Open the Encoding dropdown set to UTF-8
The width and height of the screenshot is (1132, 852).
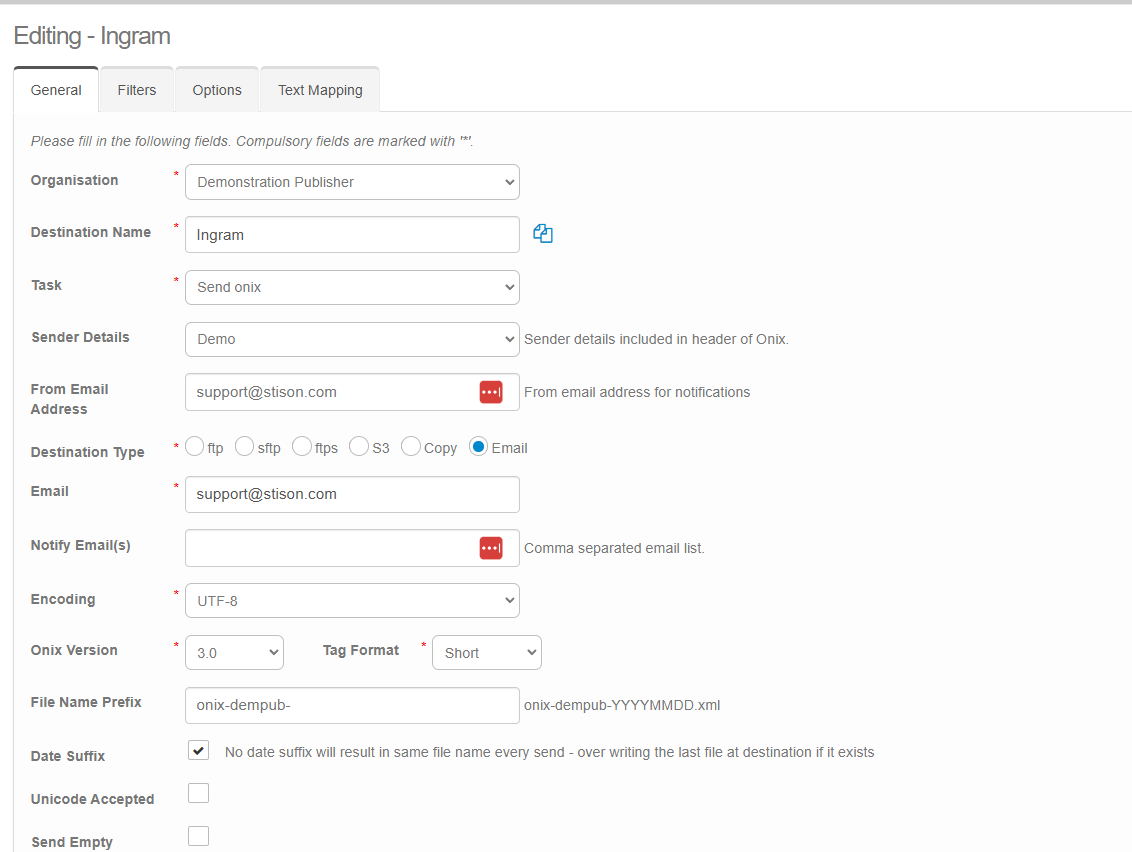point(352,601)
